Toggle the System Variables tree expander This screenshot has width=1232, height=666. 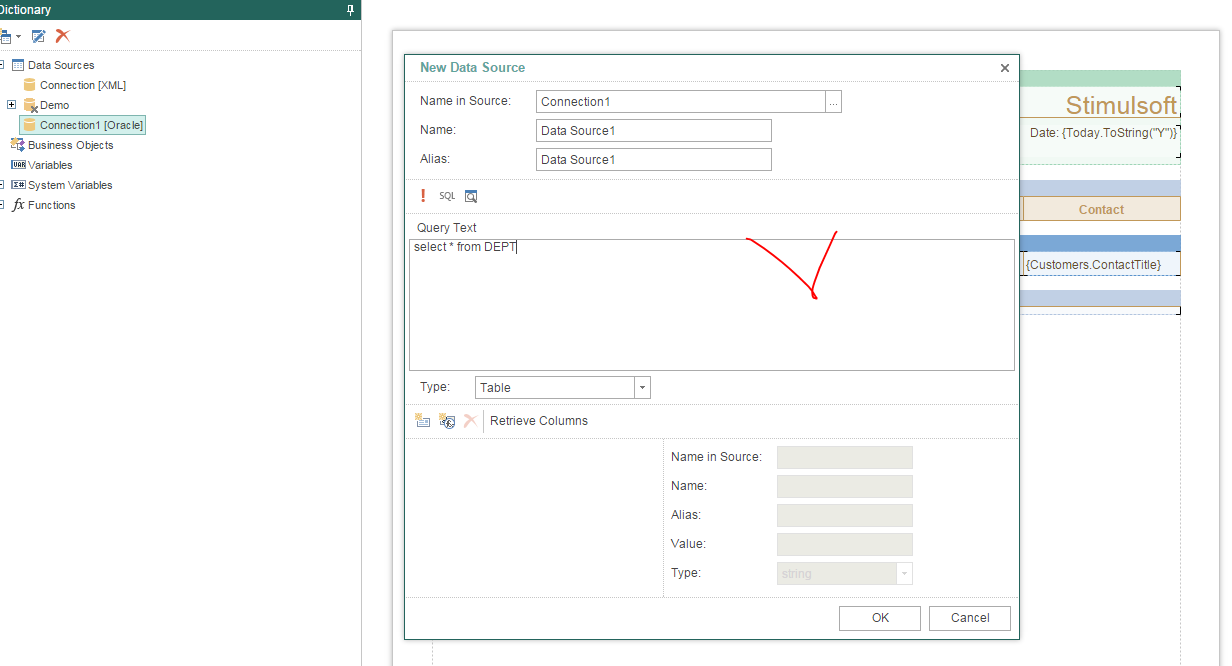(x=2, y=185)
